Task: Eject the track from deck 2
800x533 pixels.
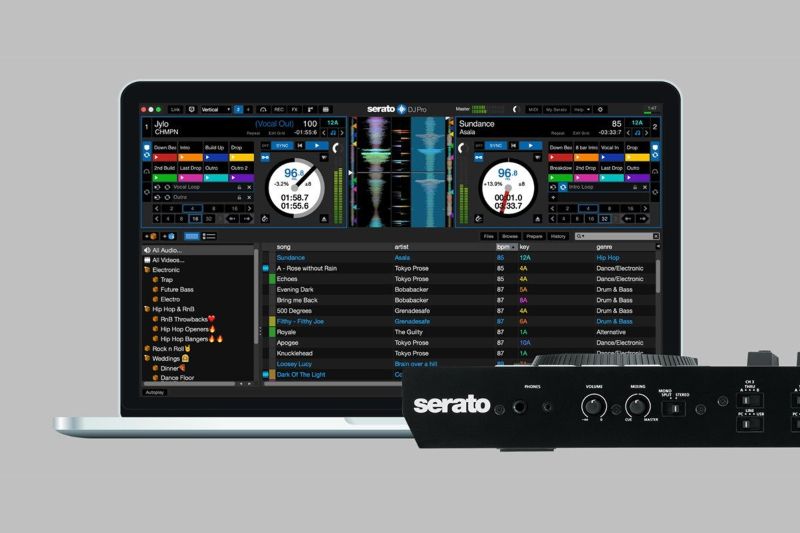Action: [537, 219]
